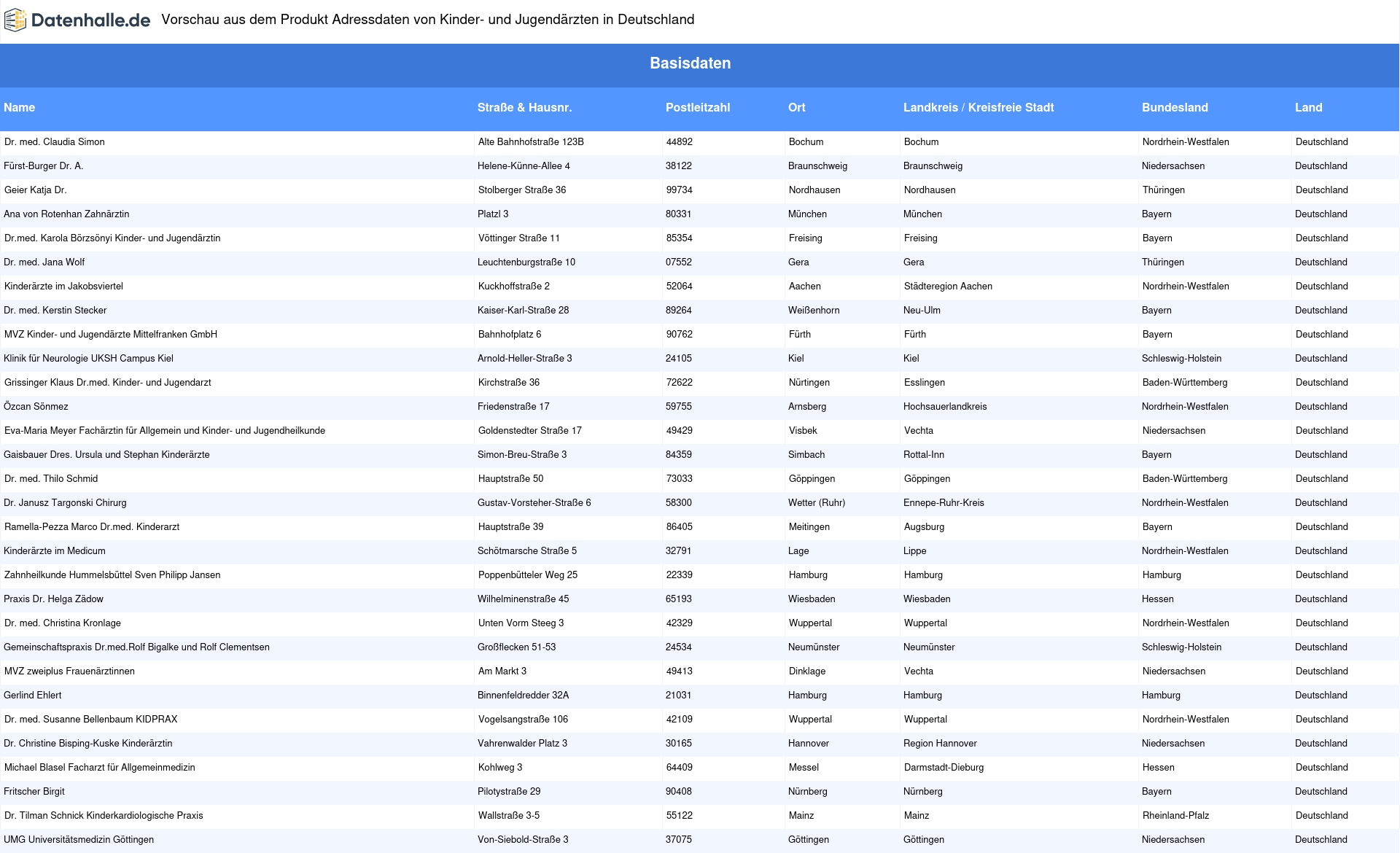
Task: Select address Alte Bahnhofstraße 123B
Action: [x=531, y=142]
